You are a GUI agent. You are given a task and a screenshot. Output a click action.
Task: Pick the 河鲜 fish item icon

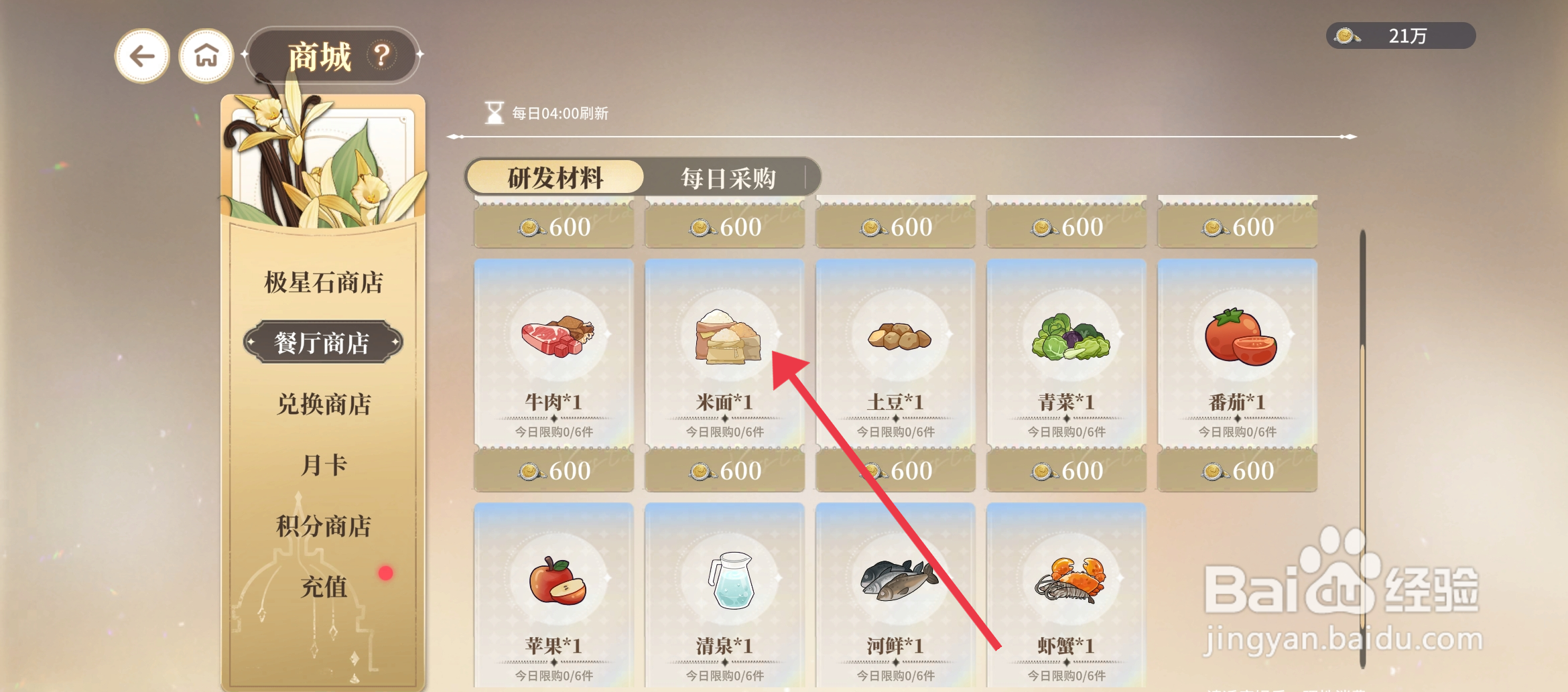899,580
